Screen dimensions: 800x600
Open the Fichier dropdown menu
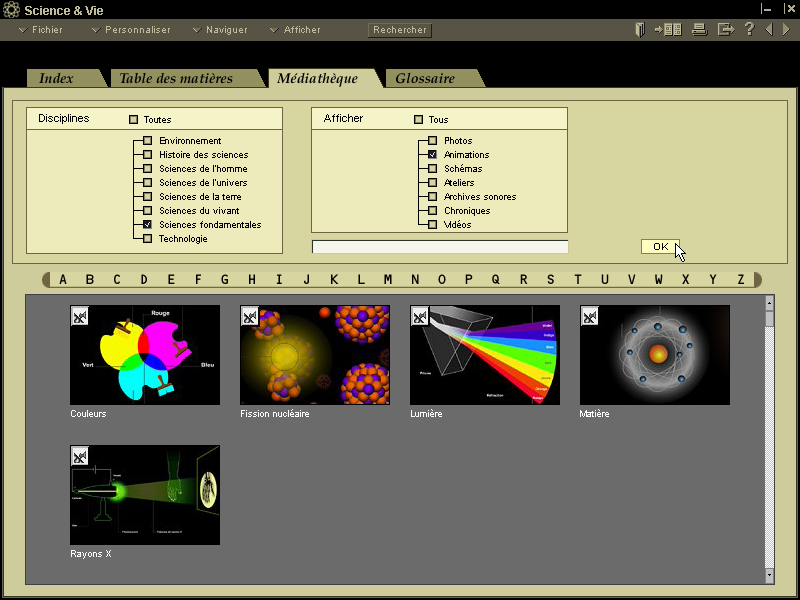click(41, 30)
